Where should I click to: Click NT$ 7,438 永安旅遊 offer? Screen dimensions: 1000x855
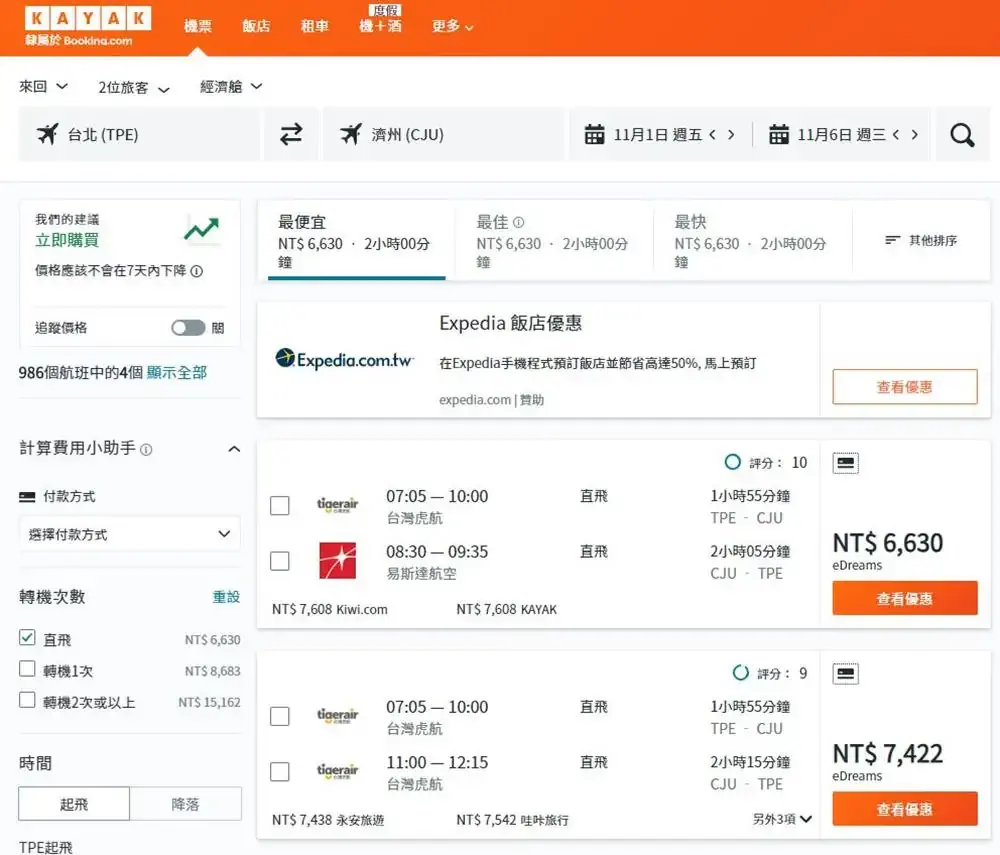click(328, 820)
